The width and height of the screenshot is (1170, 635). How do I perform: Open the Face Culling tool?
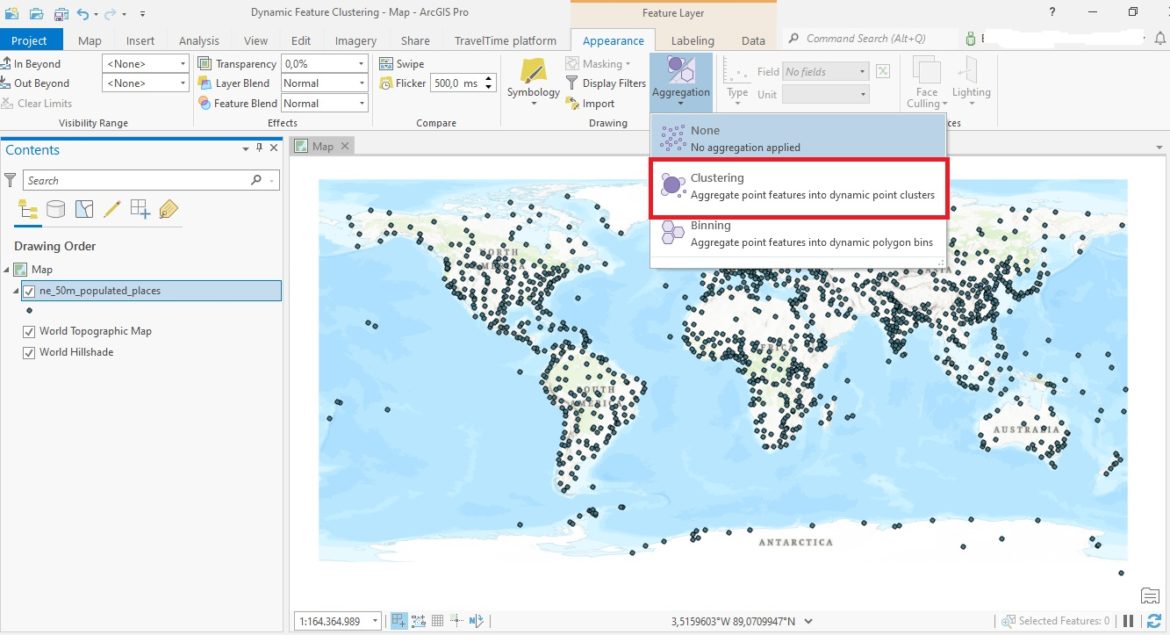(925, 83)
